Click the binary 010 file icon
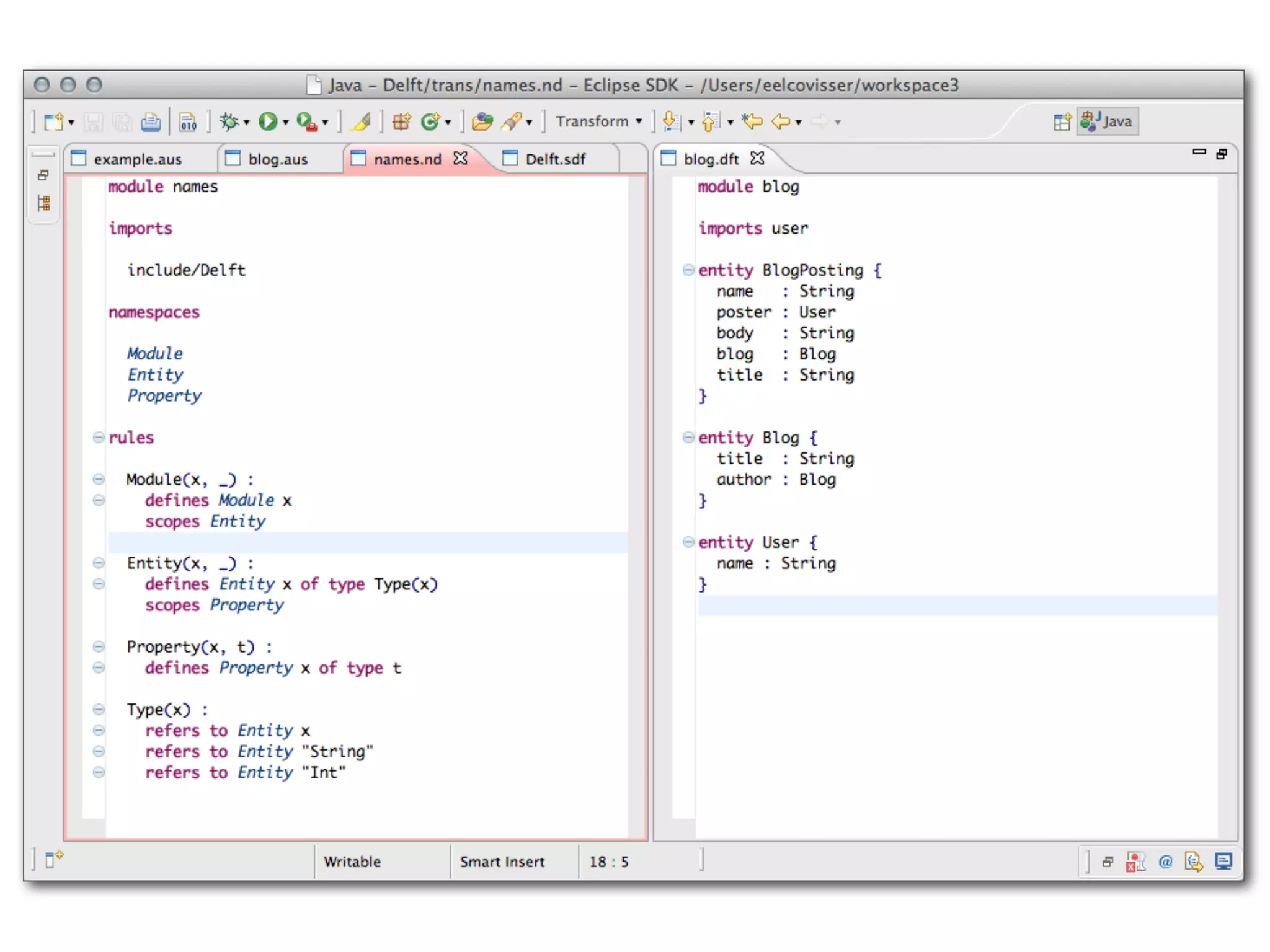 click(x=188, y=122)
